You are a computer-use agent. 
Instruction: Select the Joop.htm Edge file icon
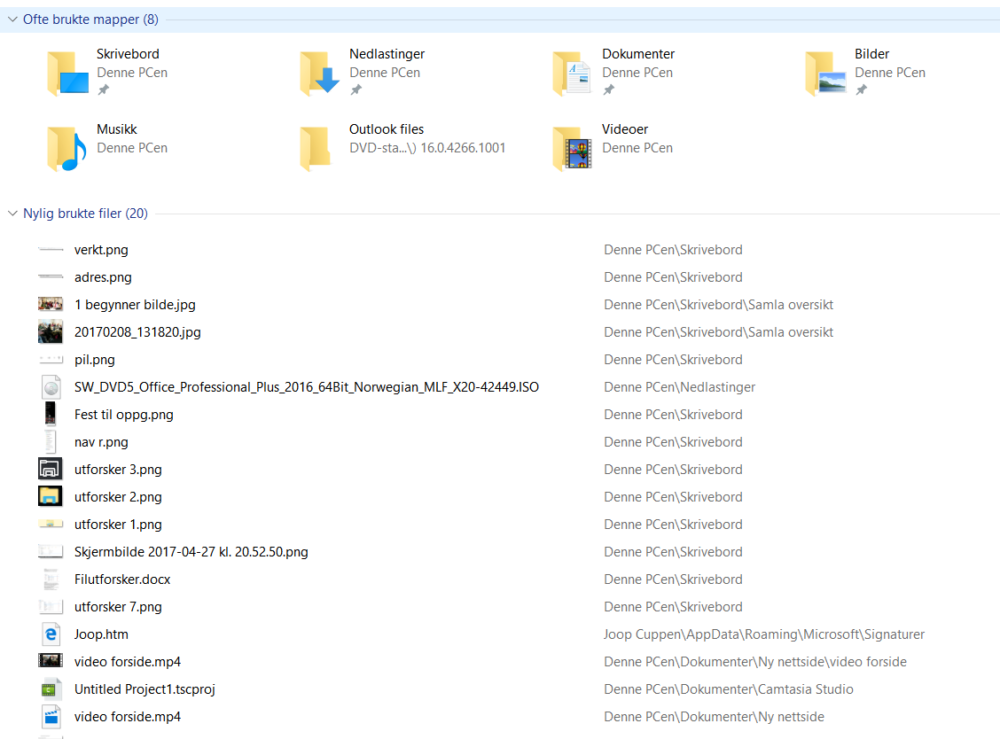(x=51, y=634)
